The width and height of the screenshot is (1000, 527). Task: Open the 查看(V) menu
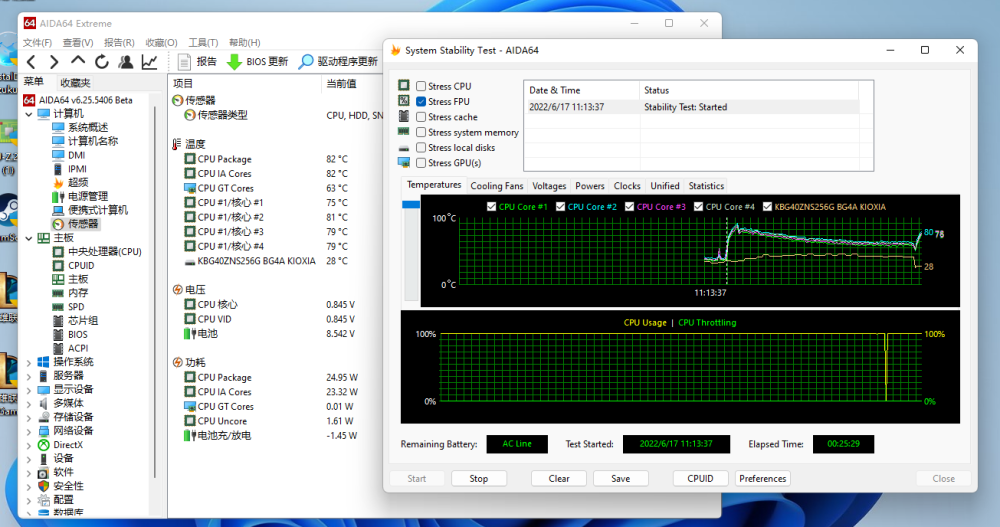click(78, 43)
